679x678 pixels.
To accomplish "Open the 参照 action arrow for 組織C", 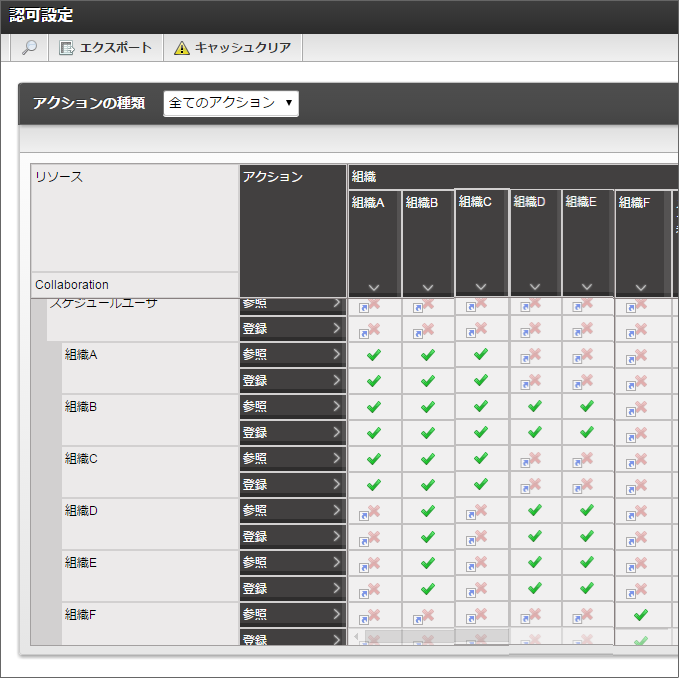I will click(x=336, y=458).
